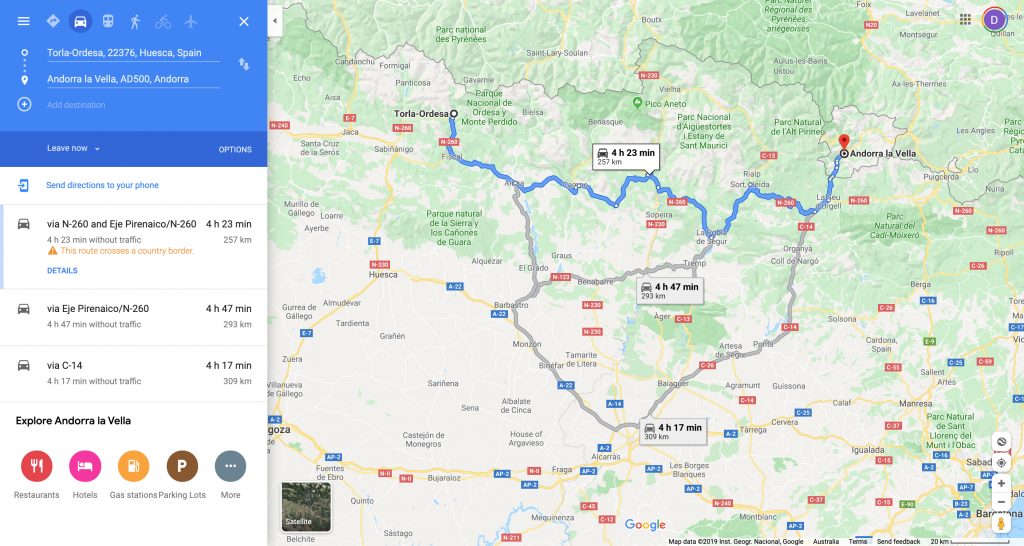Viewport: 1024px width, 546px height.
Task: Select the driving travel mode
Action: (80, 22)
